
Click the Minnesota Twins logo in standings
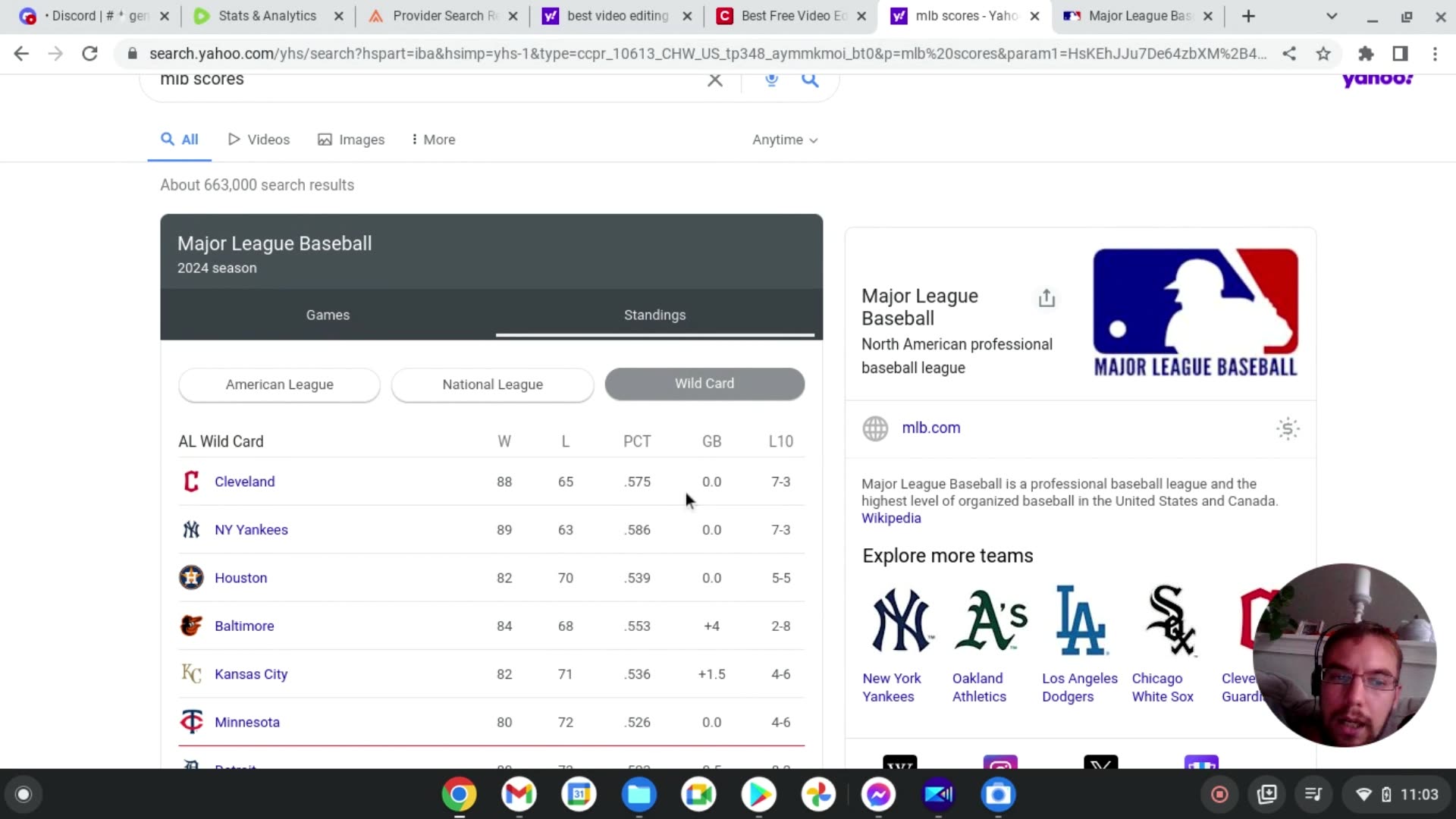pyautogui.click(x=191, y=722)
